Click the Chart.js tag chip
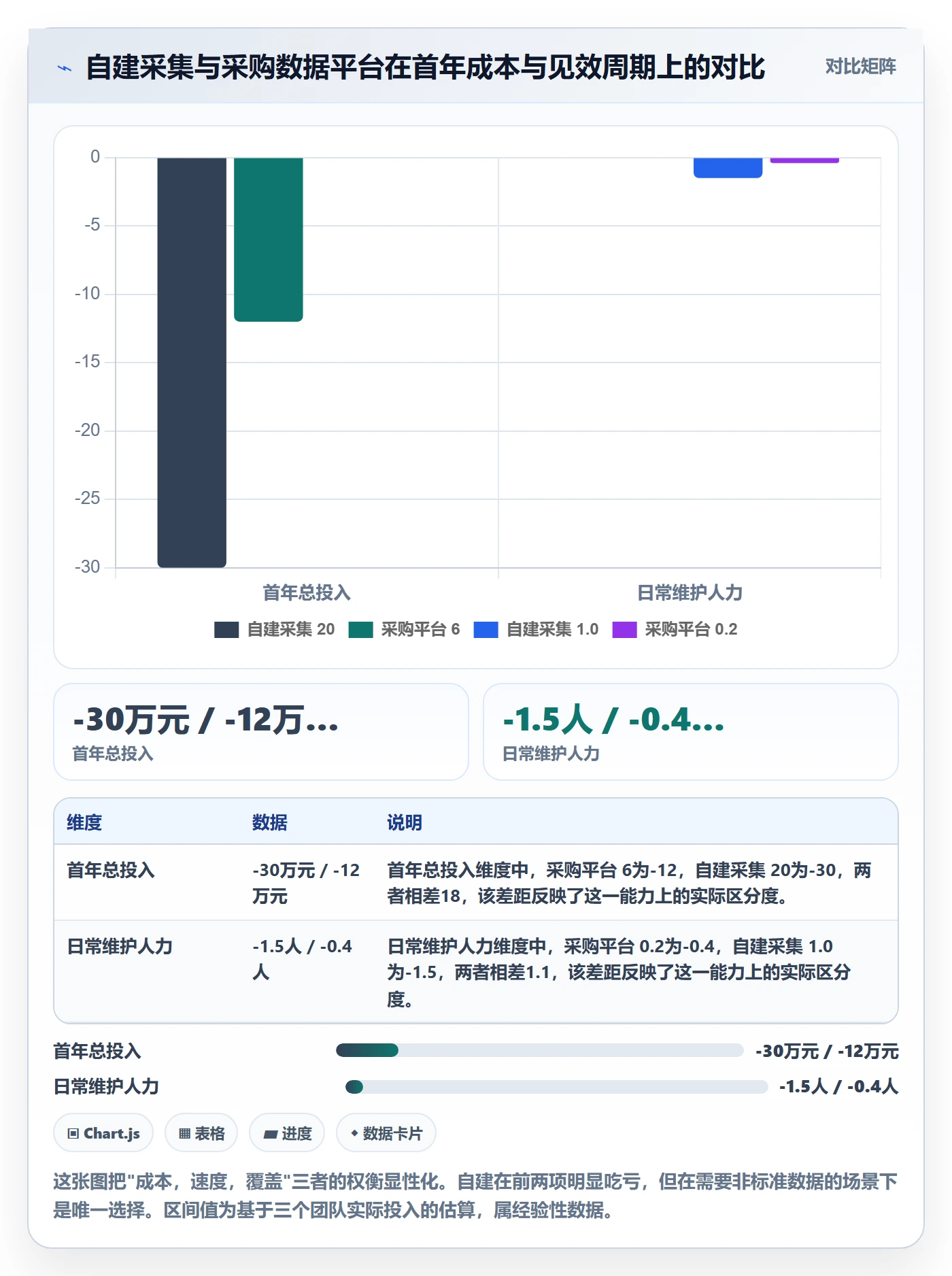This screenshot has width=952, height=1276. 103,1133
